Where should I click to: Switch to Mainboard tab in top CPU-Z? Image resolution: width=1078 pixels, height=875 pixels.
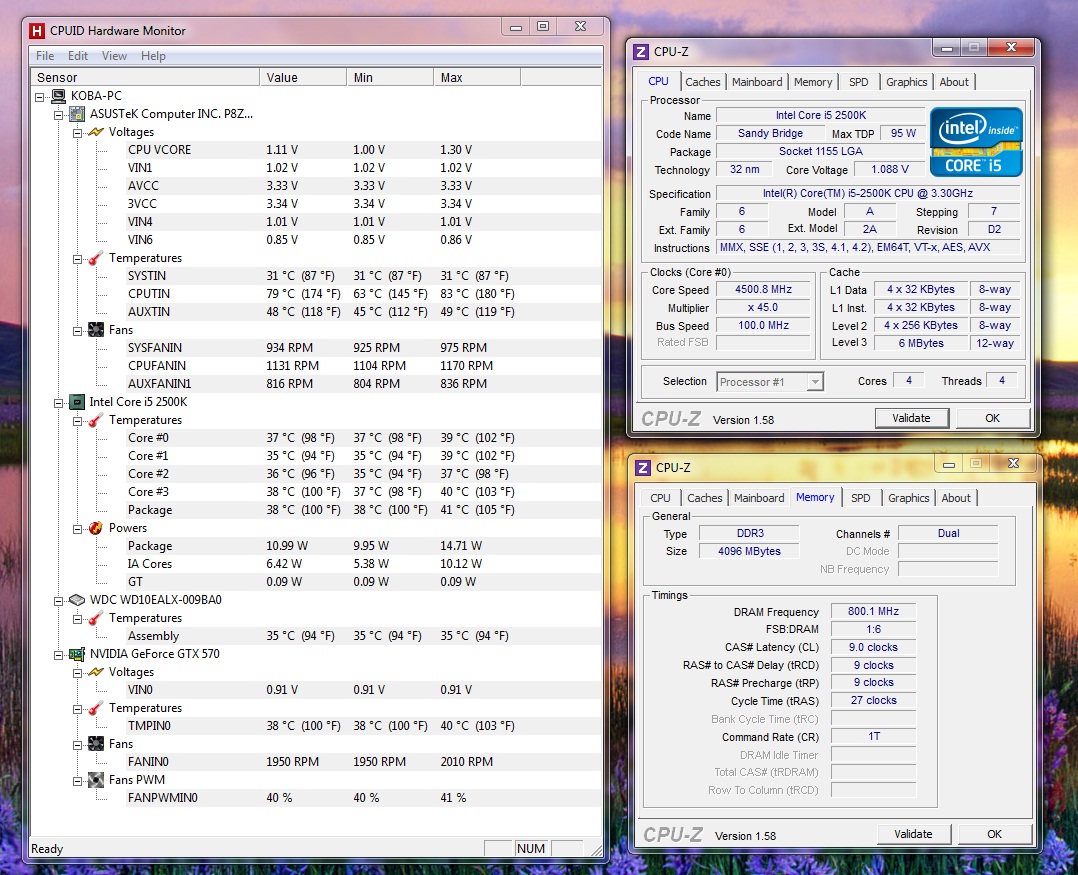pyautogui.click(x=757, y=82)
